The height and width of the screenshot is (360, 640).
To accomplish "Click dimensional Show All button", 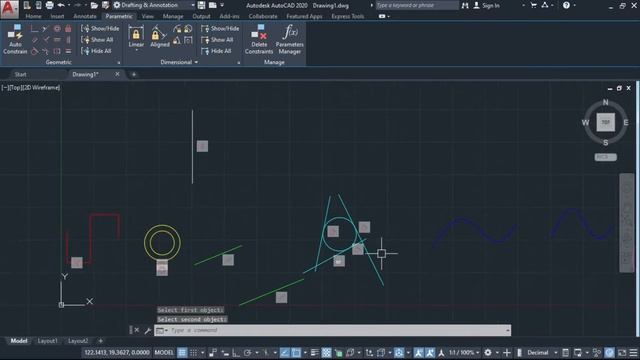I will [x=217, y=40].
